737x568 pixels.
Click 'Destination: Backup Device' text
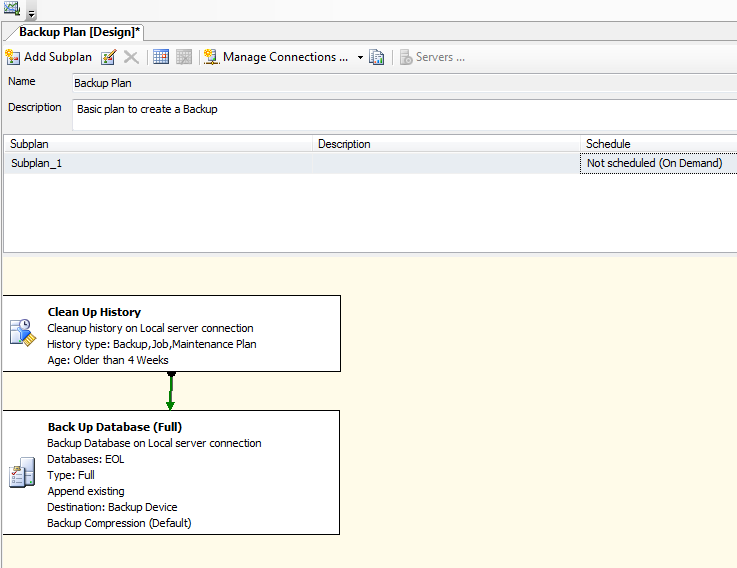[x=112, y=507]
